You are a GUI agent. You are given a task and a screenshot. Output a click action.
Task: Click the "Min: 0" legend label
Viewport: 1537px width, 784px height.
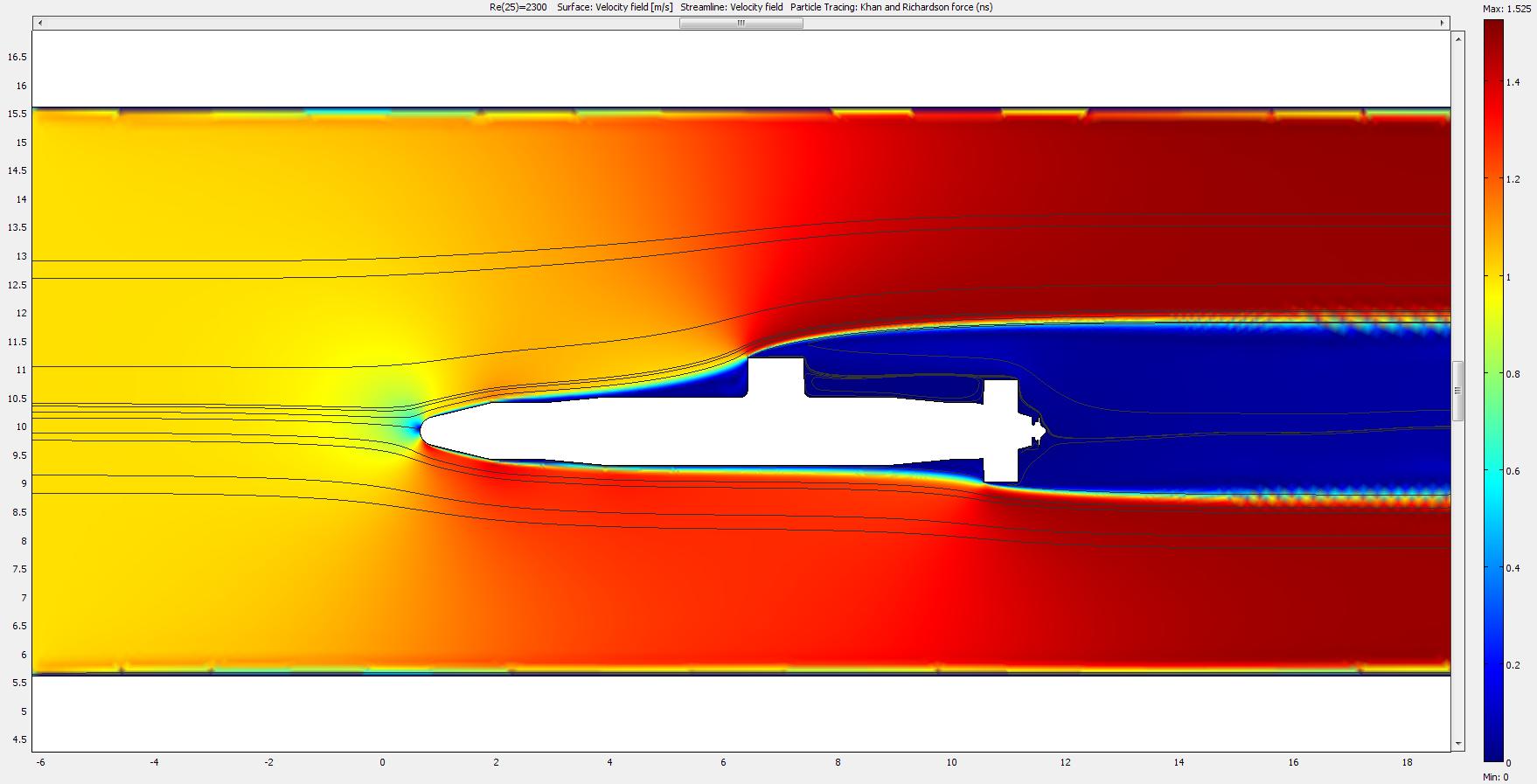[x=1496, y=777]
